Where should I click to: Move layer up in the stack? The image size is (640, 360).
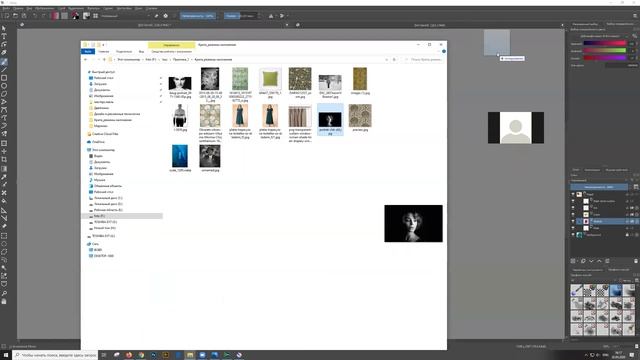599,261
